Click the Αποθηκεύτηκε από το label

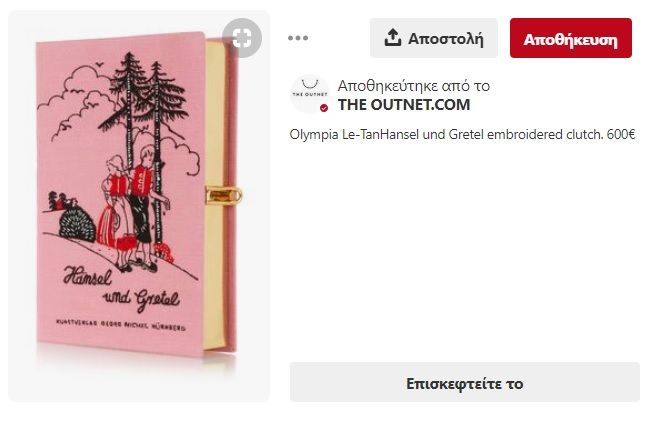click(414, 86)
